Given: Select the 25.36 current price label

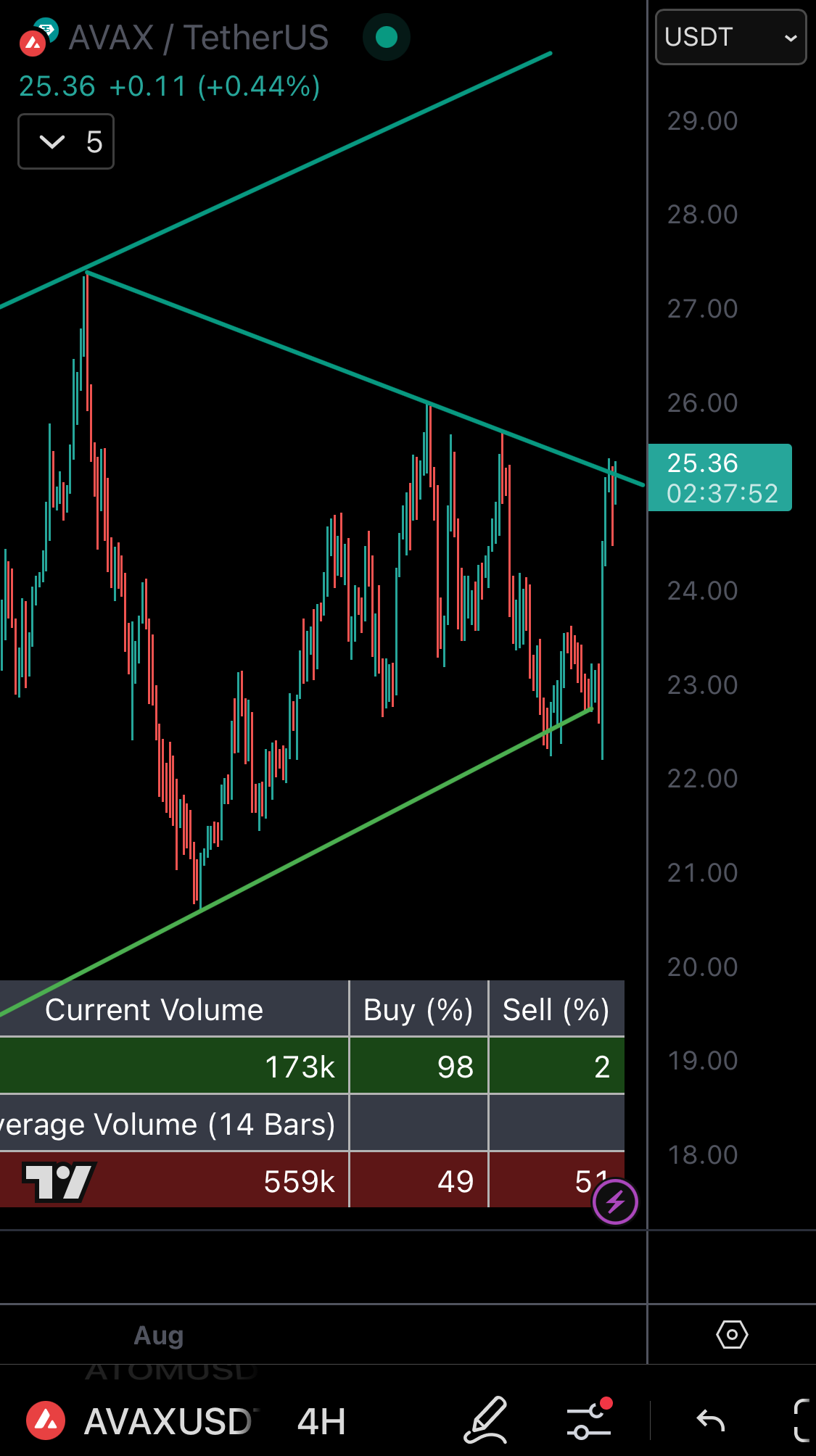Looking at the screenshot, I should [x=720, y=478].
